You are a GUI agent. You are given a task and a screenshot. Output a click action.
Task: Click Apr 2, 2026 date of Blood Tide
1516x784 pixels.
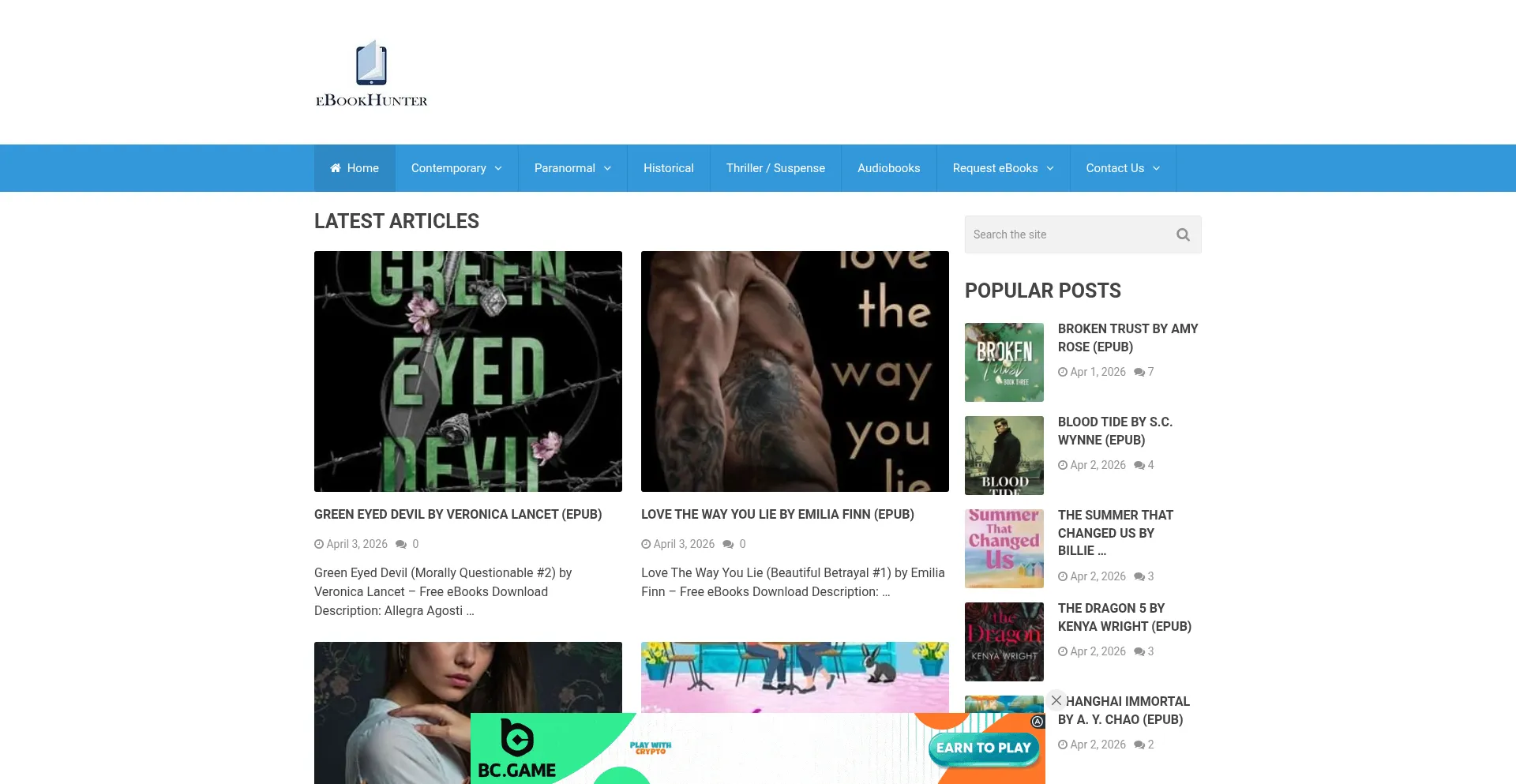pyautogui.click(x=1098, y=465)
